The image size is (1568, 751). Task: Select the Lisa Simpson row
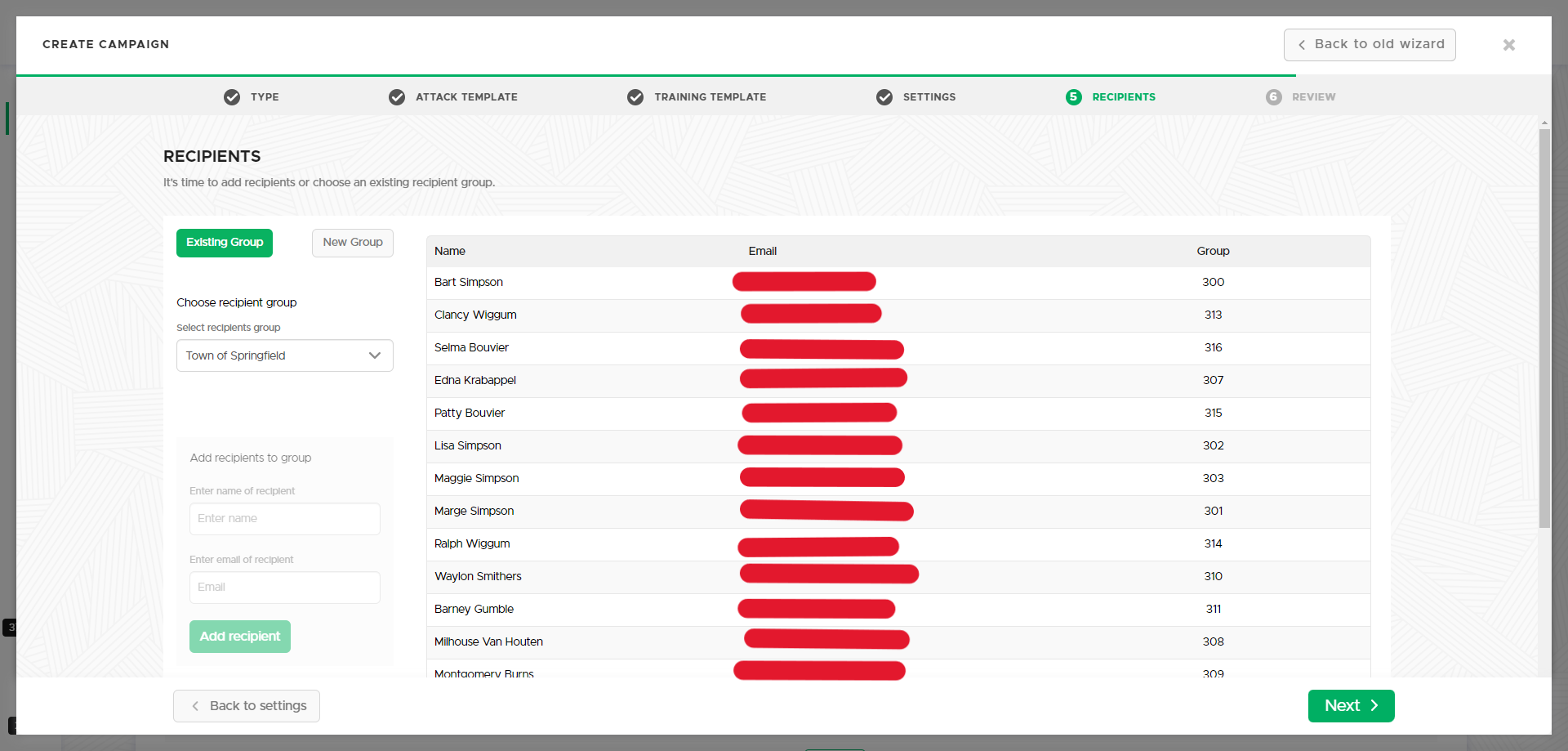[x=898, y=446]
